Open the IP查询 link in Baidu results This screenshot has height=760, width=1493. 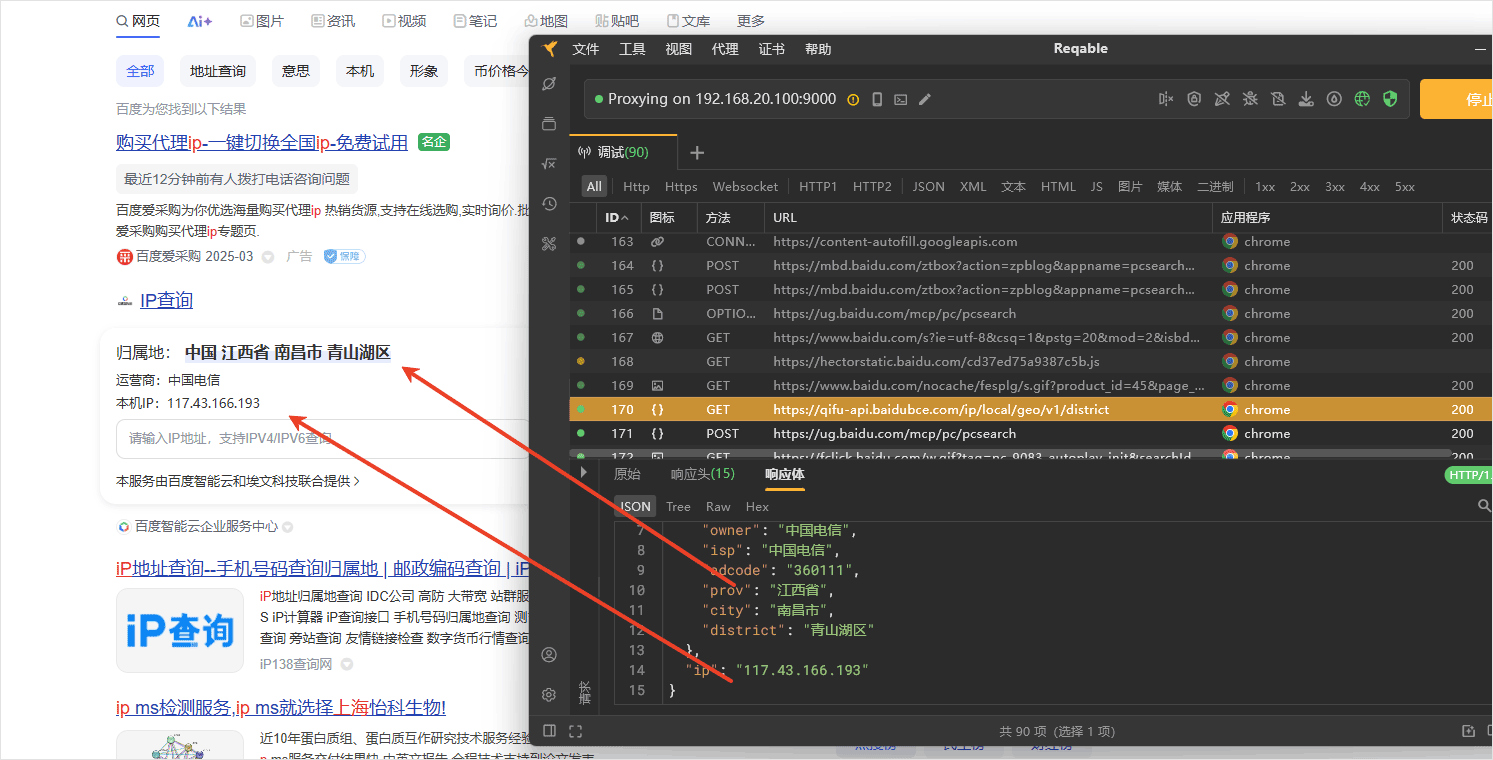pos(166,300)
